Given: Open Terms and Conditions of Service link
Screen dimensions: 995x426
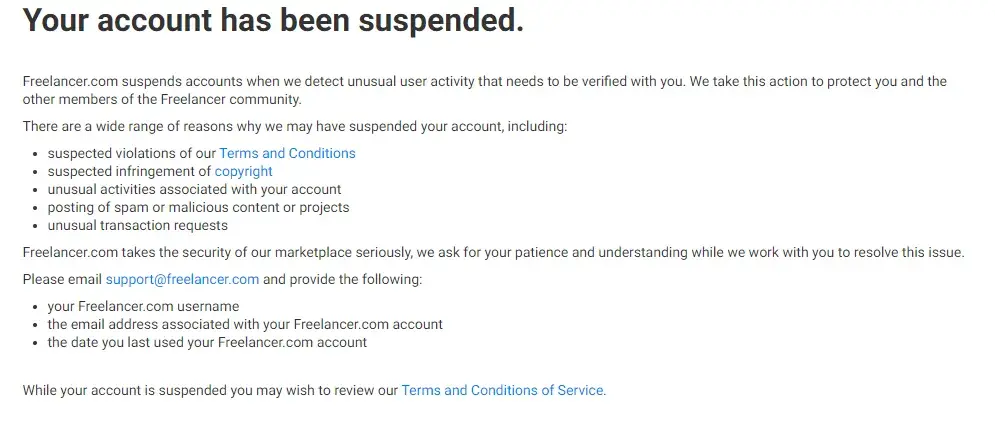Looking at the screenshot, I should pyautogui.click(x=502, y=390).
